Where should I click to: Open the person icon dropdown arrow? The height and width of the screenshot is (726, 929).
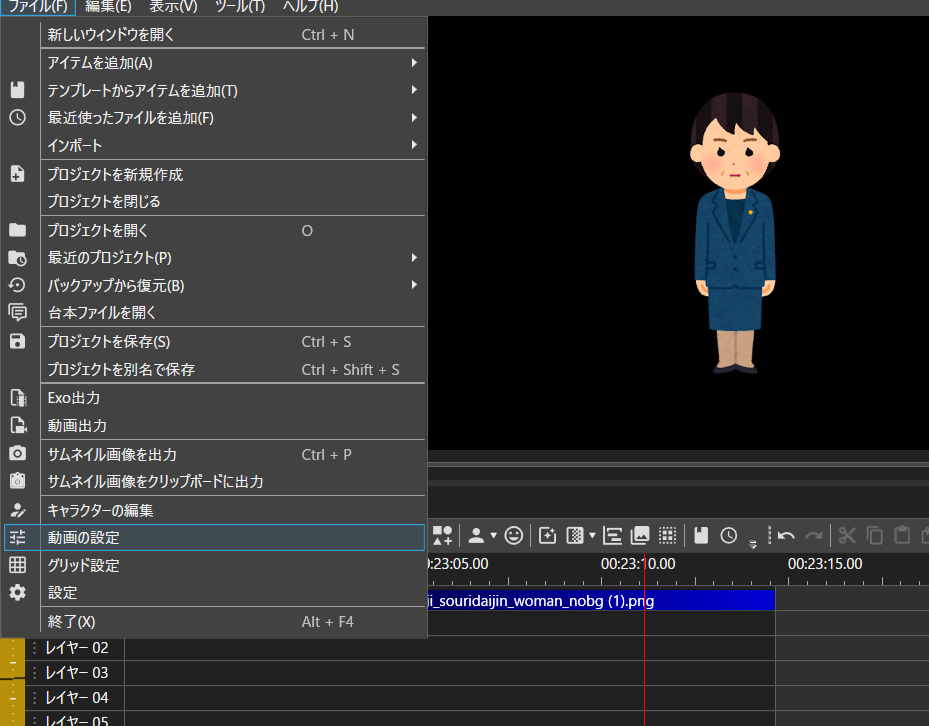pyautogui.click(x=493, y=537)
